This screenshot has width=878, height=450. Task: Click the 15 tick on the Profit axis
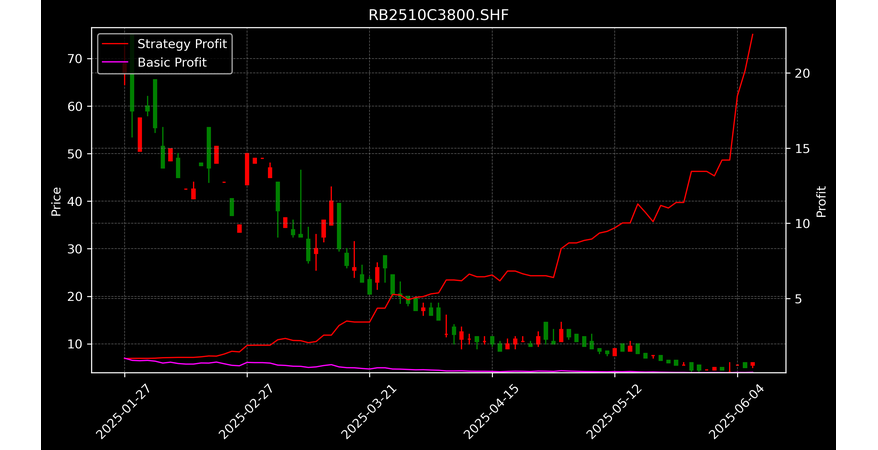[x=802, y=148]
